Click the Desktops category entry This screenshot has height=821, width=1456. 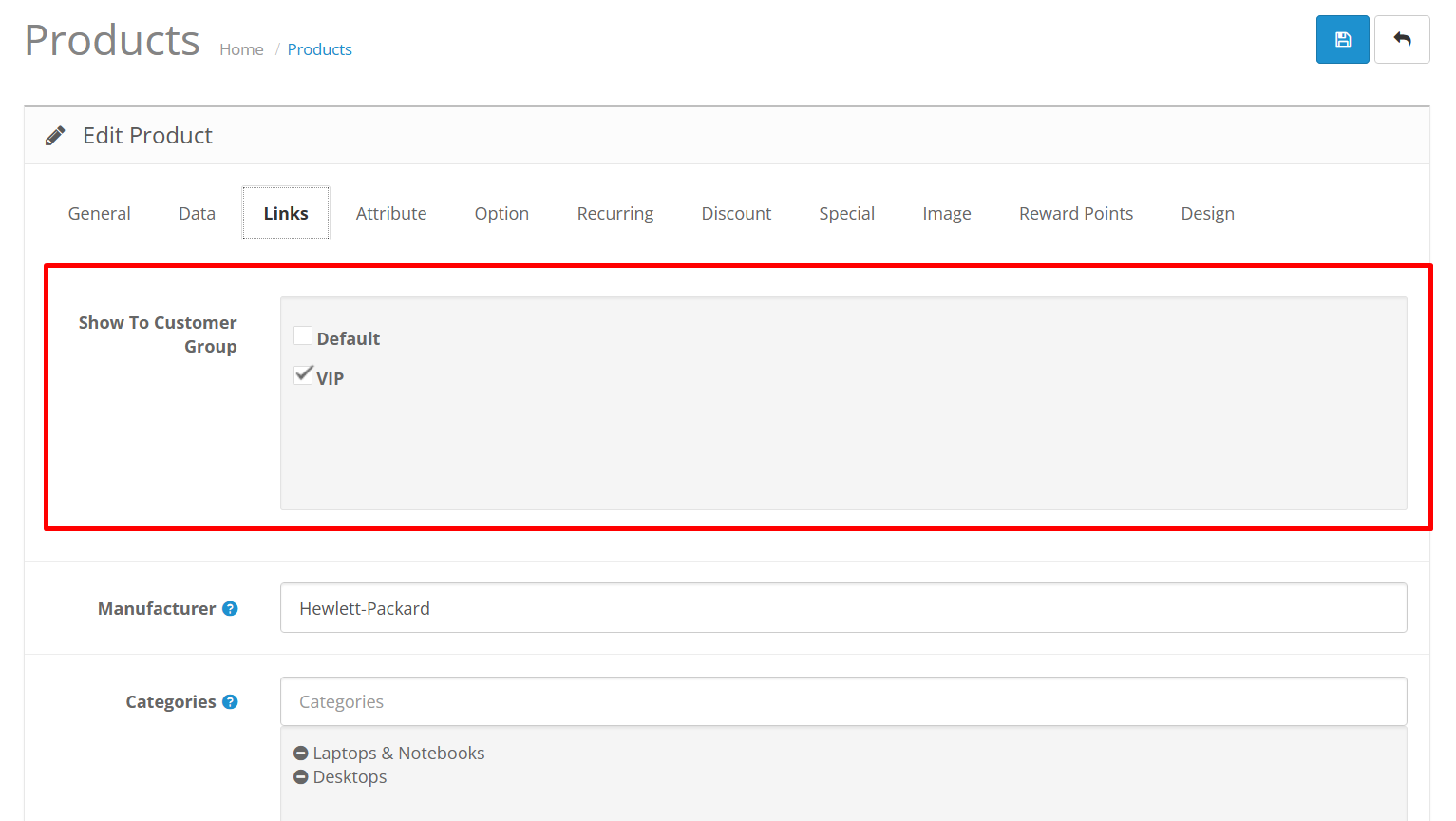pyautogui.click(x=350, y=777)
